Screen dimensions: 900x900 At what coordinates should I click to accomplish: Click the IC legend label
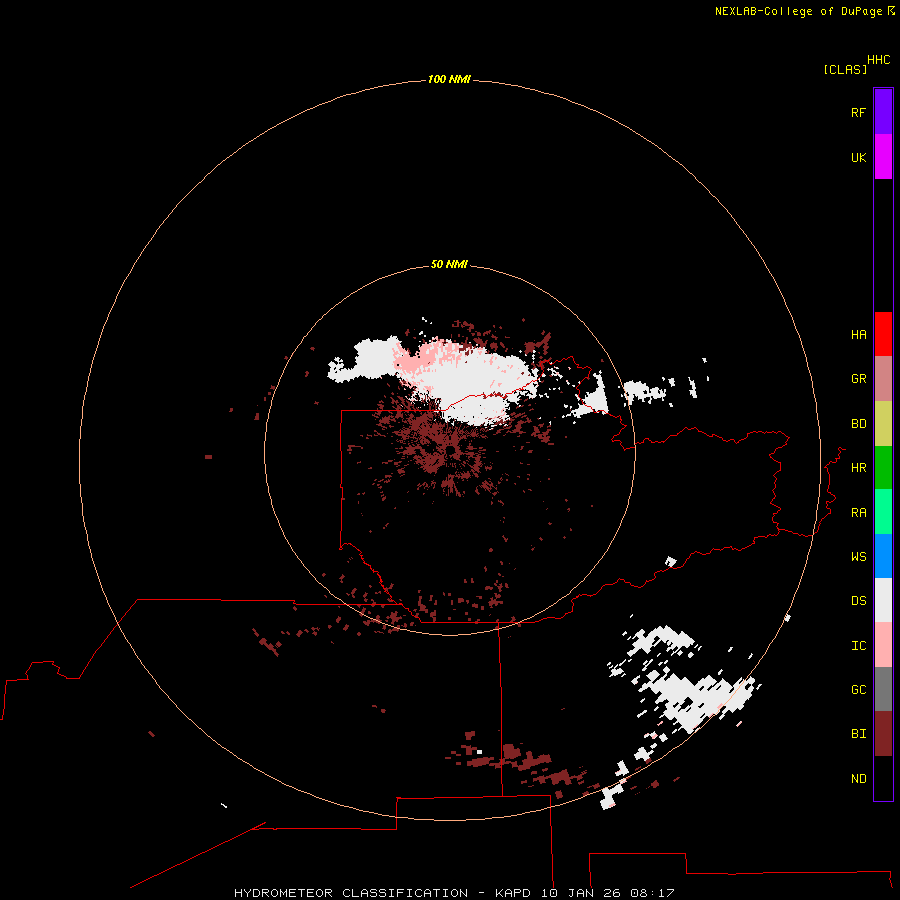click(x=858, y=646)
